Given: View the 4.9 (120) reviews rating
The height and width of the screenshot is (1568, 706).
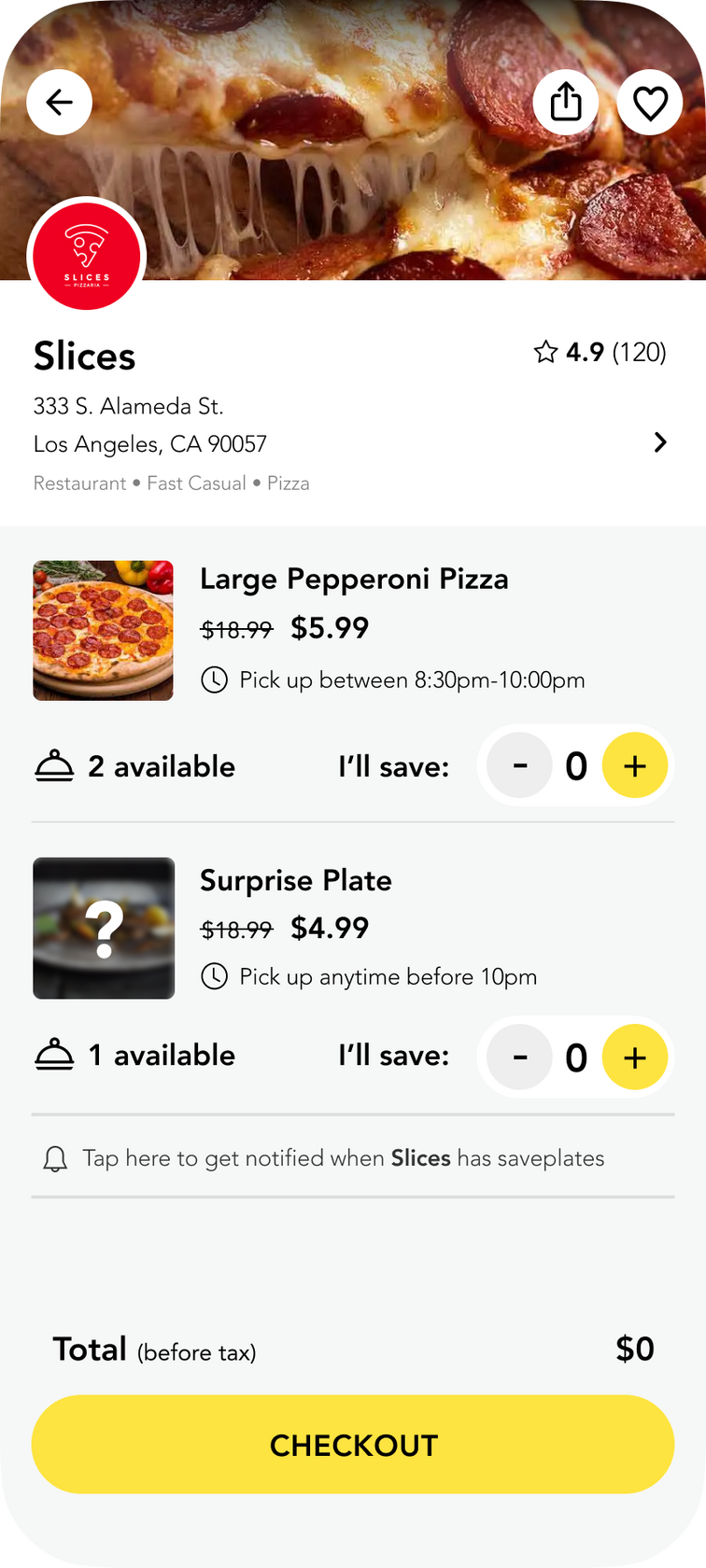Looking at the screenshot, I should (x=614, y=352).
